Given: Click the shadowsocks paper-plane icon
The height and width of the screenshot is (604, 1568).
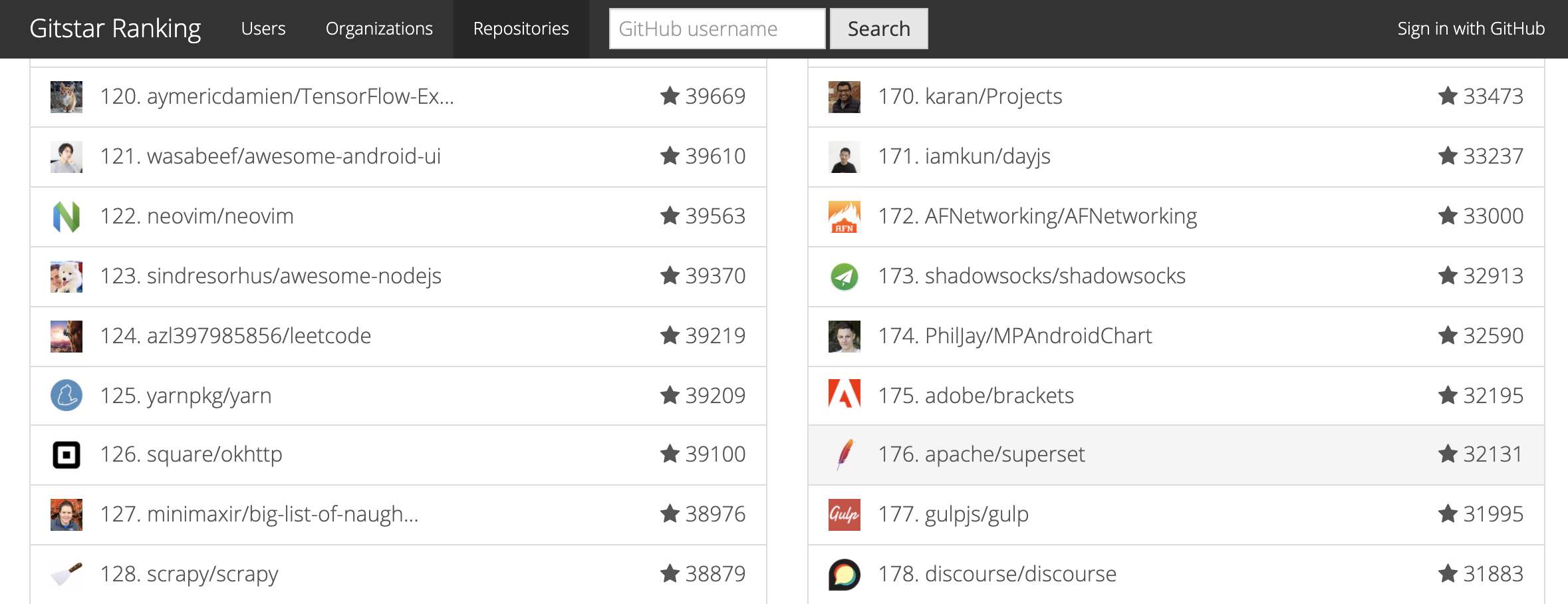Looking at the screenshot, I should pos(843,275).
